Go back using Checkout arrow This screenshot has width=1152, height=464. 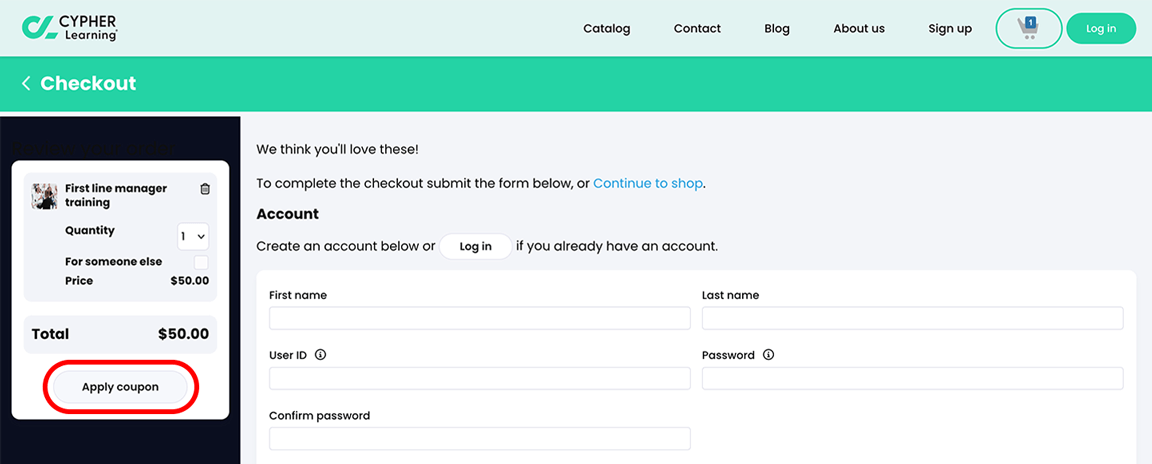tap(26, 84)
